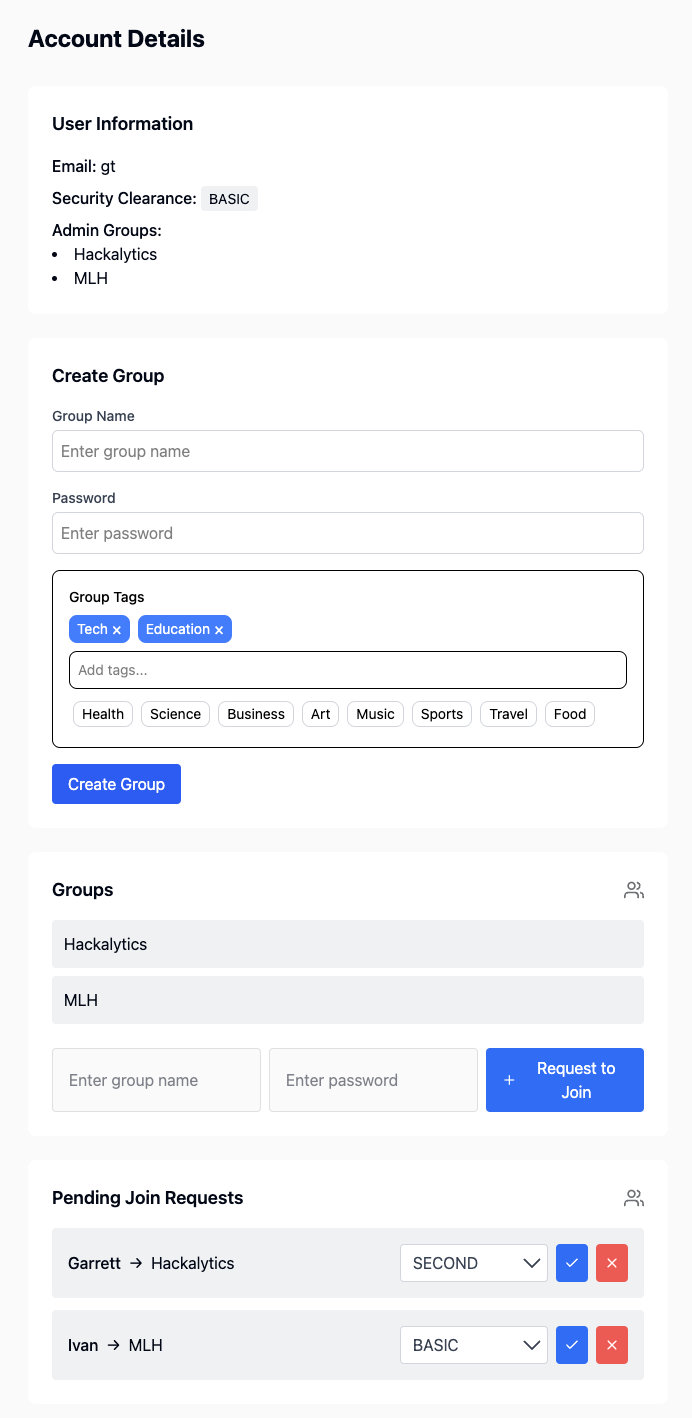Click Request to Join button

[x=564, y=1080]
